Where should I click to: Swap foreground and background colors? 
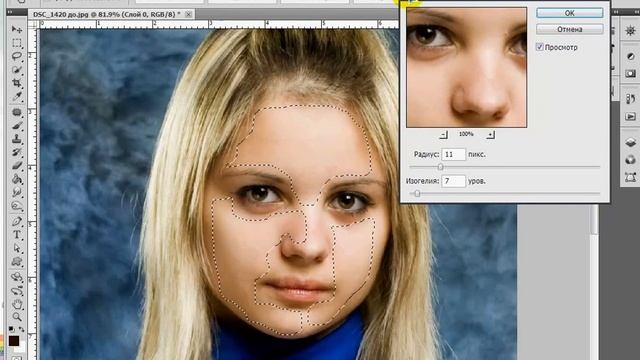click(21, 329)
